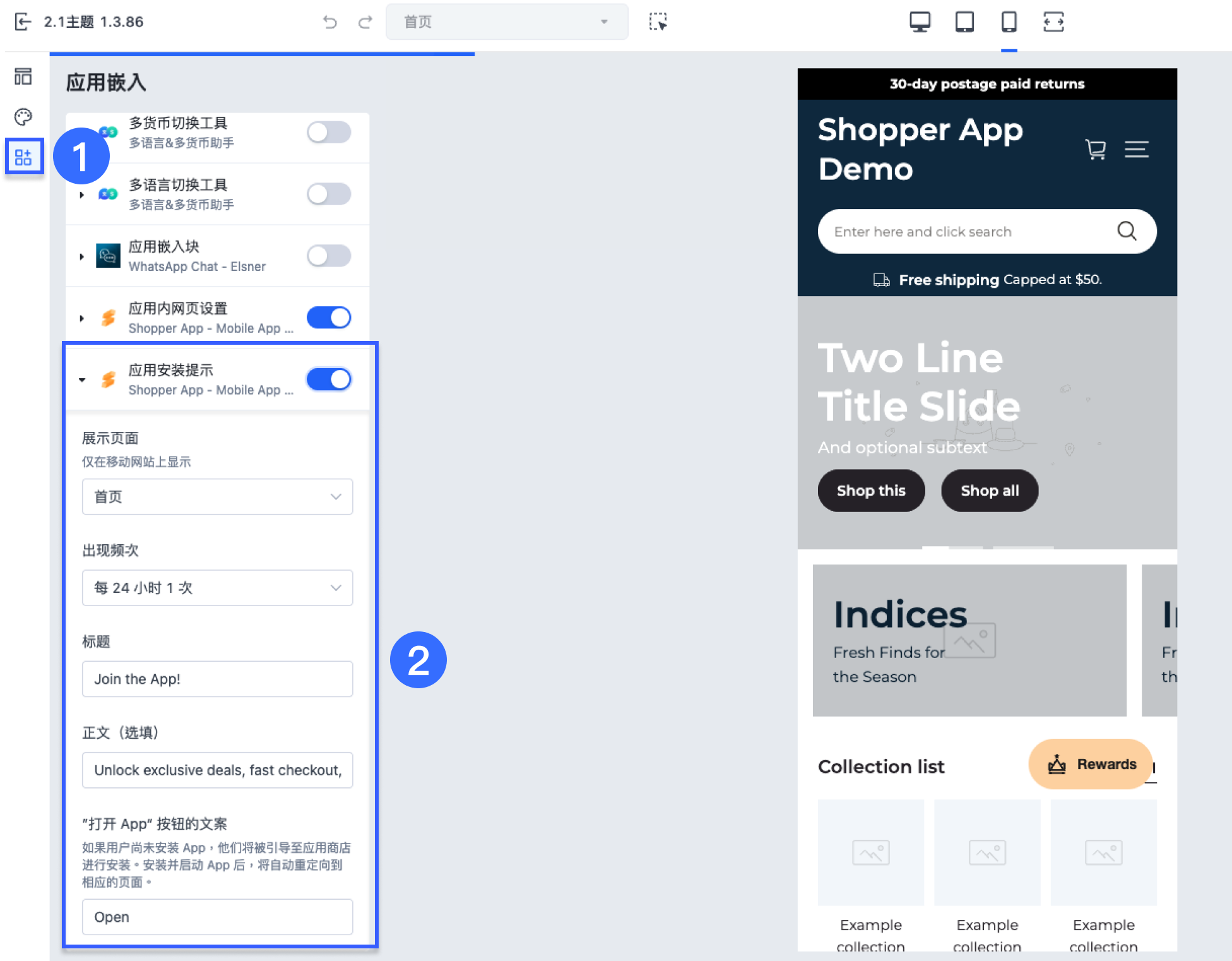Image resolution: width=1232 pixels, height=961 pixels.
Task: Click the Shopper App icon in 应用内网页设置 row
Action: pyautogui.click(x=109, y=318)
